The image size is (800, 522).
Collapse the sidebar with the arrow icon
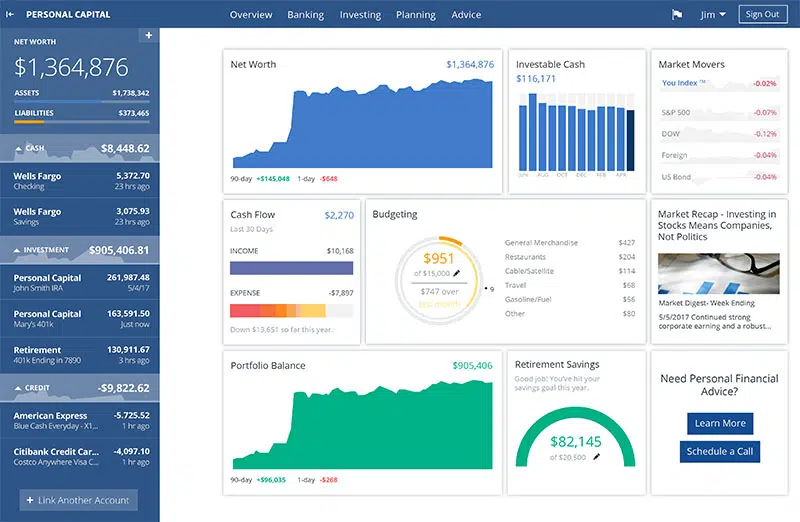12,14
